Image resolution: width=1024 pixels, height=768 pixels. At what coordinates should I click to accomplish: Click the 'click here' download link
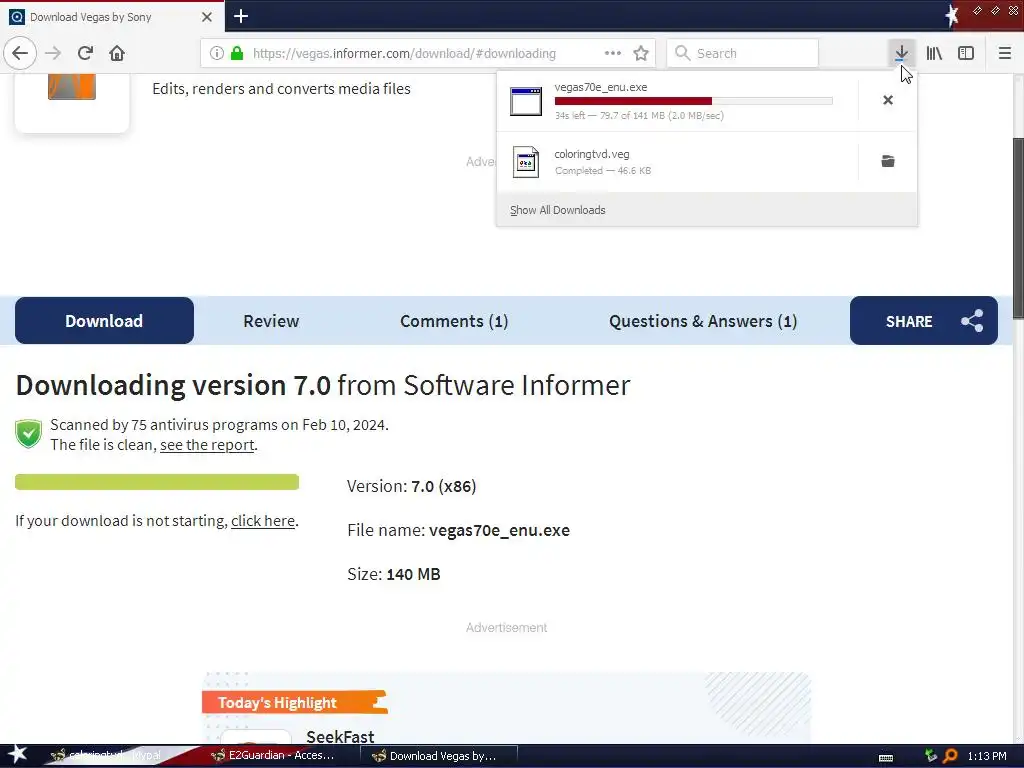(x=263, y=520)
